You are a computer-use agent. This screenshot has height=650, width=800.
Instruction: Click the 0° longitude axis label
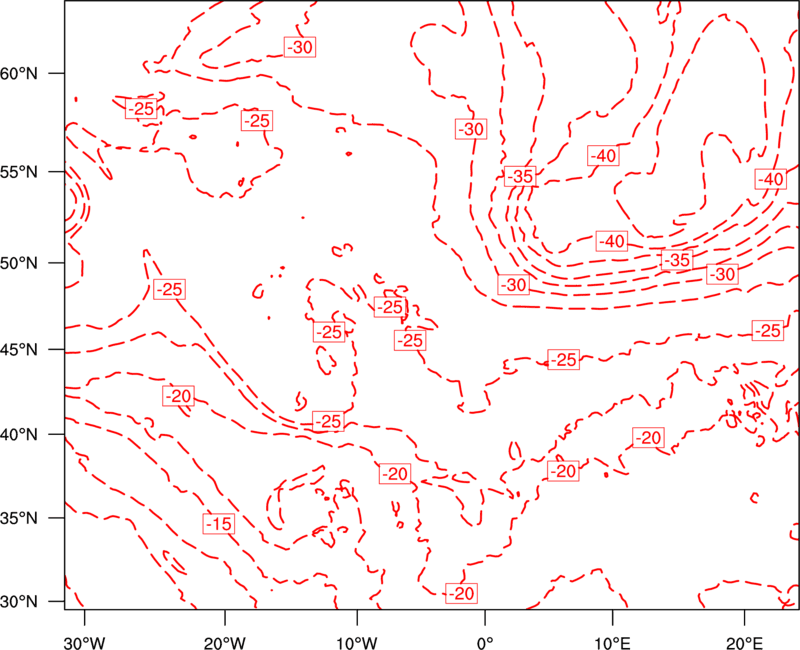[485, 642]
